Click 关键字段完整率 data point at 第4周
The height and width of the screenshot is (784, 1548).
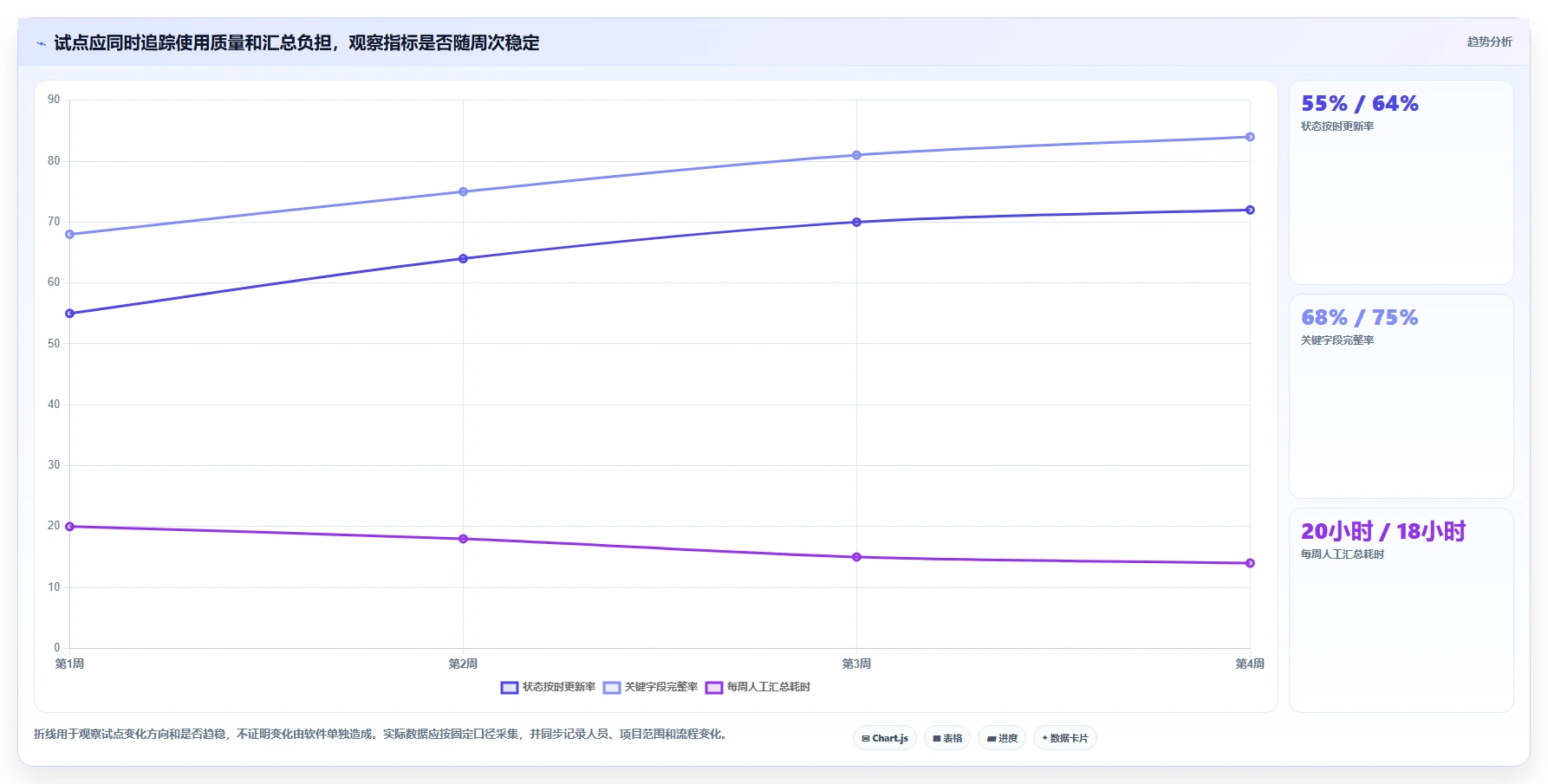point(1250,137)
